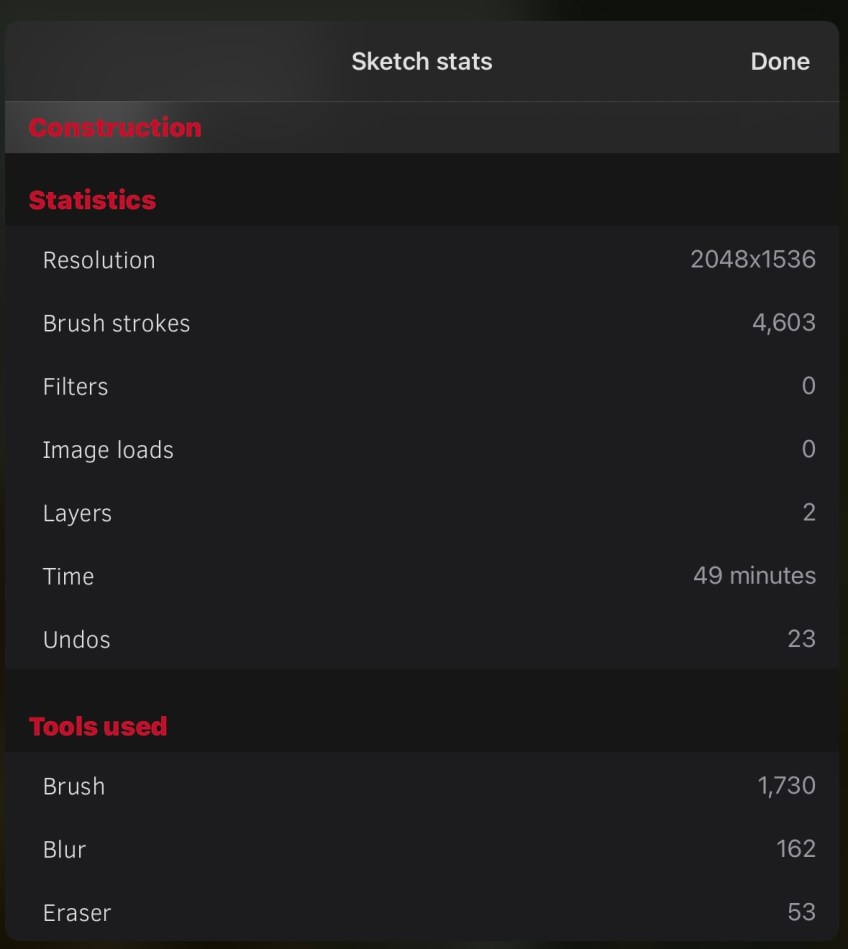This screenshot has height=949, width=848.
Task: Tap the Eraser tool row label
Action: (77, 912)
